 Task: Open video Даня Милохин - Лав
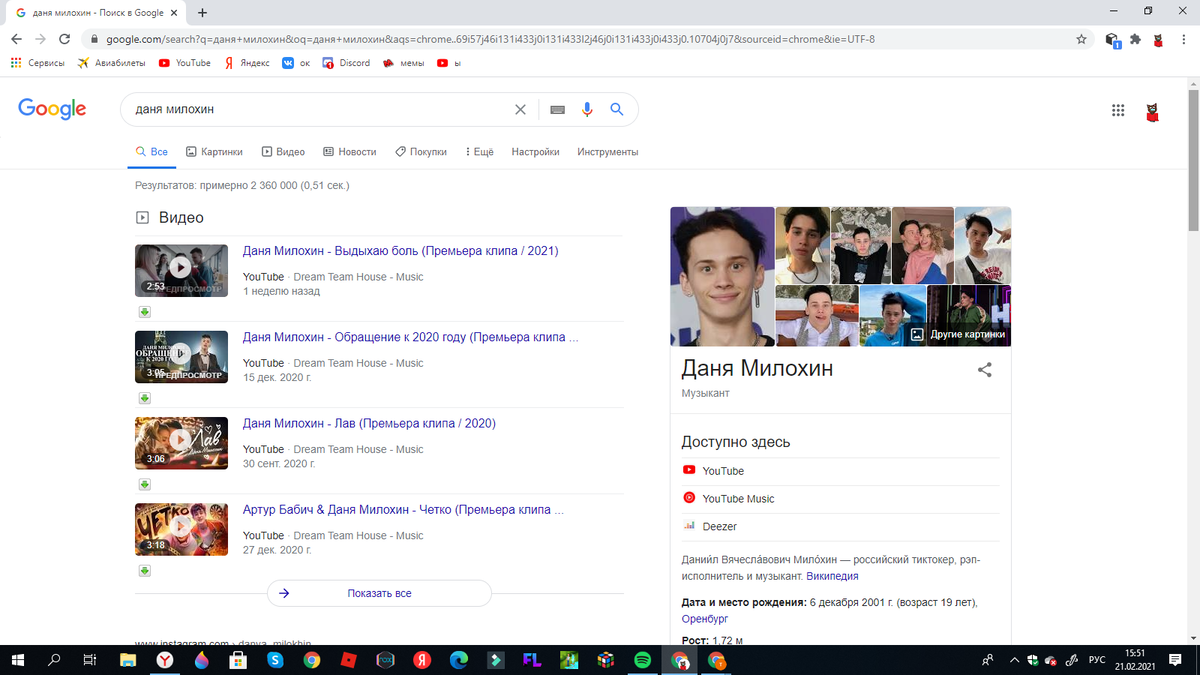click(x=369, y=423)
